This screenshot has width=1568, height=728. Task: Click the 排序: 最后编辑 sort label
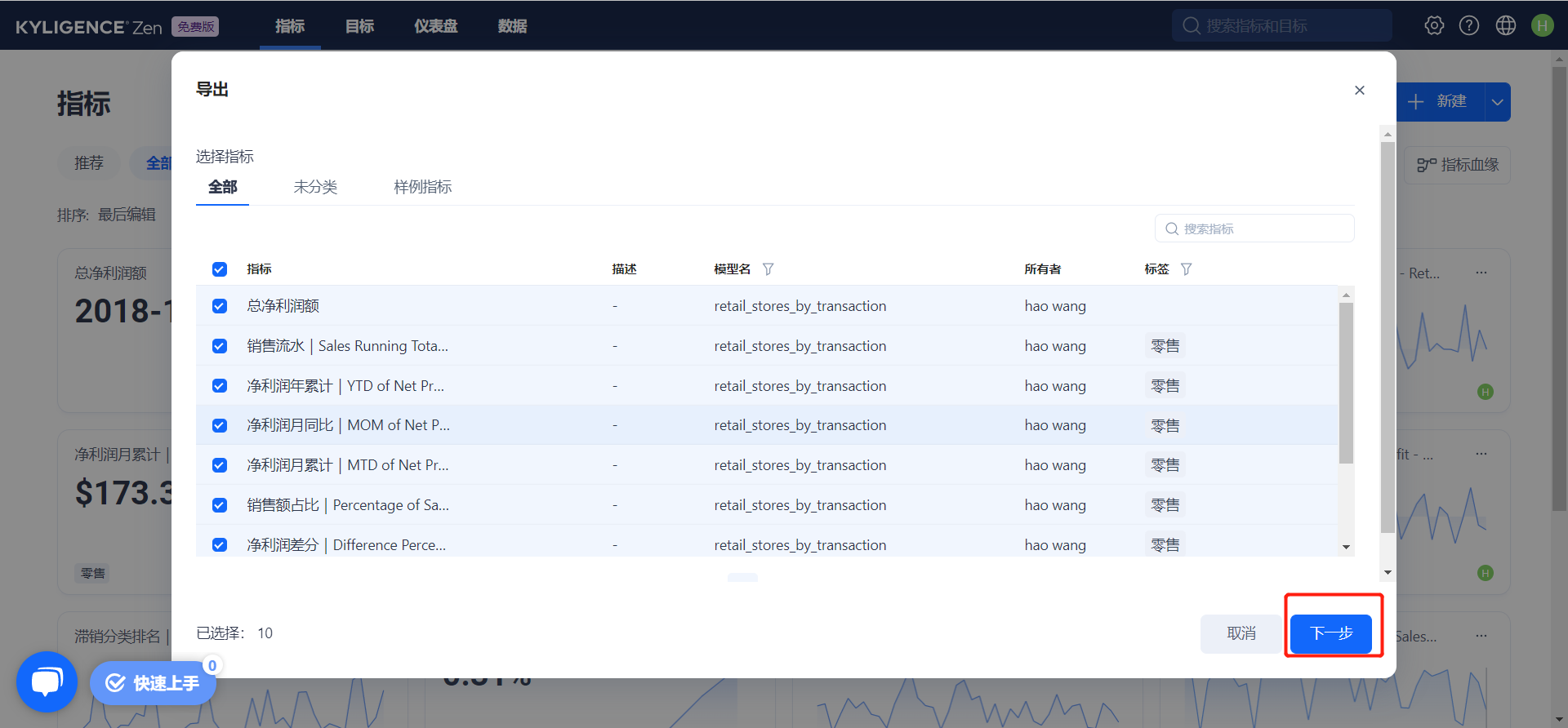coord(106,215)
